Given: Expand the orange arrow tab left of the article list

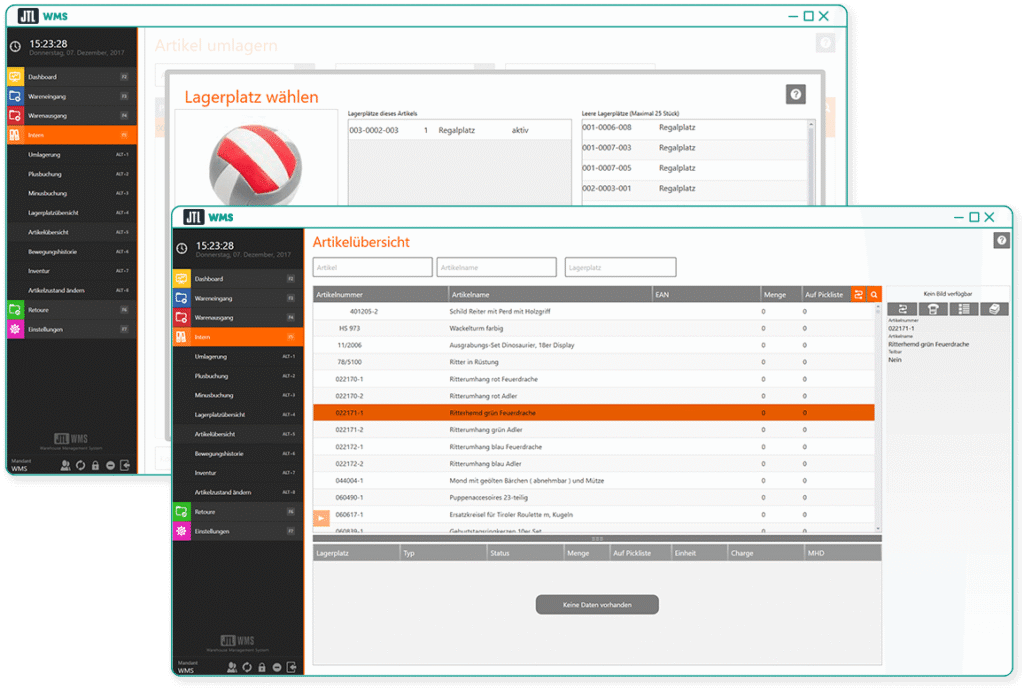Looking at the screenshot, I should click(321, 517).
